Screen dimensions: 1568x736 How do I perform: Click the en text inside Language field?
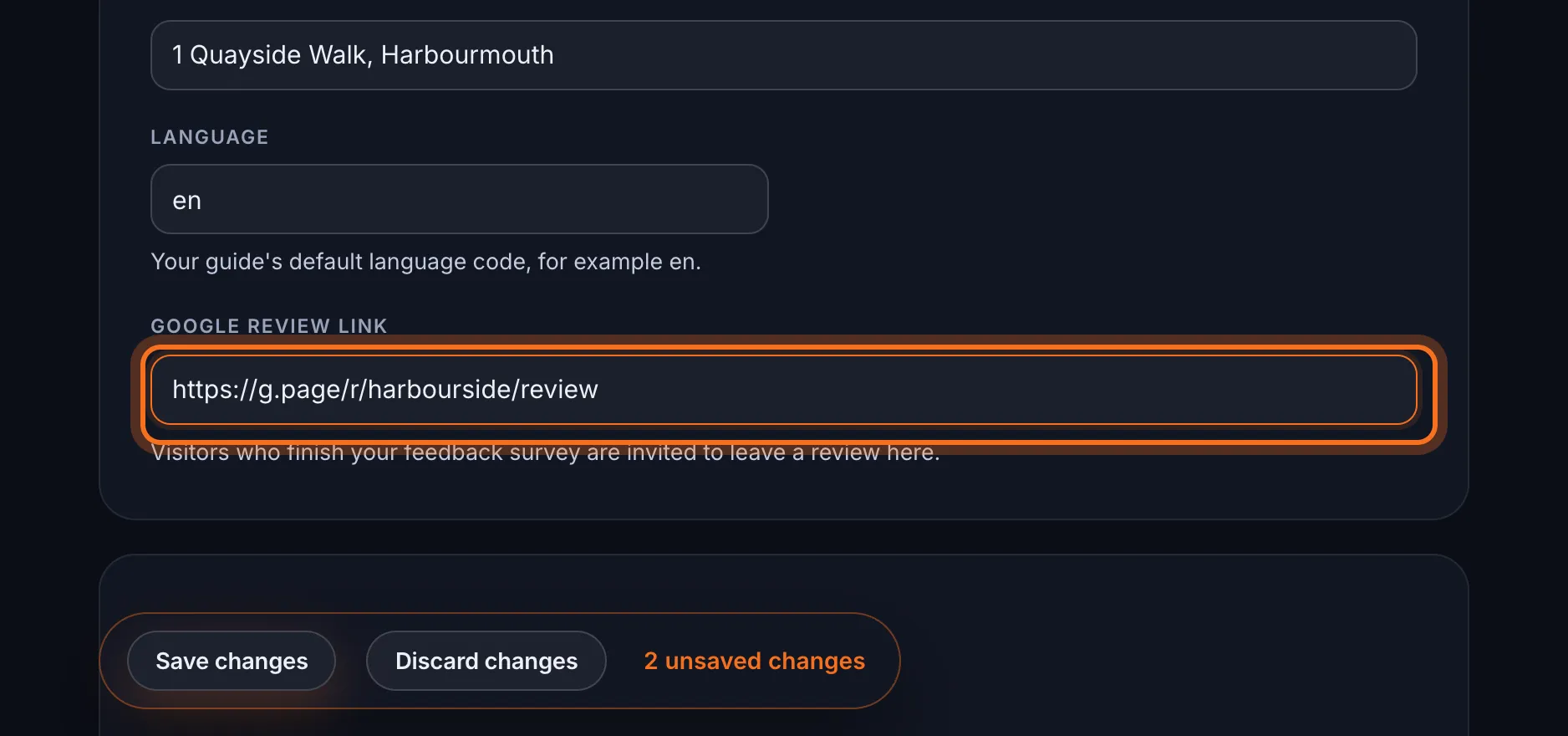point(186,201)
